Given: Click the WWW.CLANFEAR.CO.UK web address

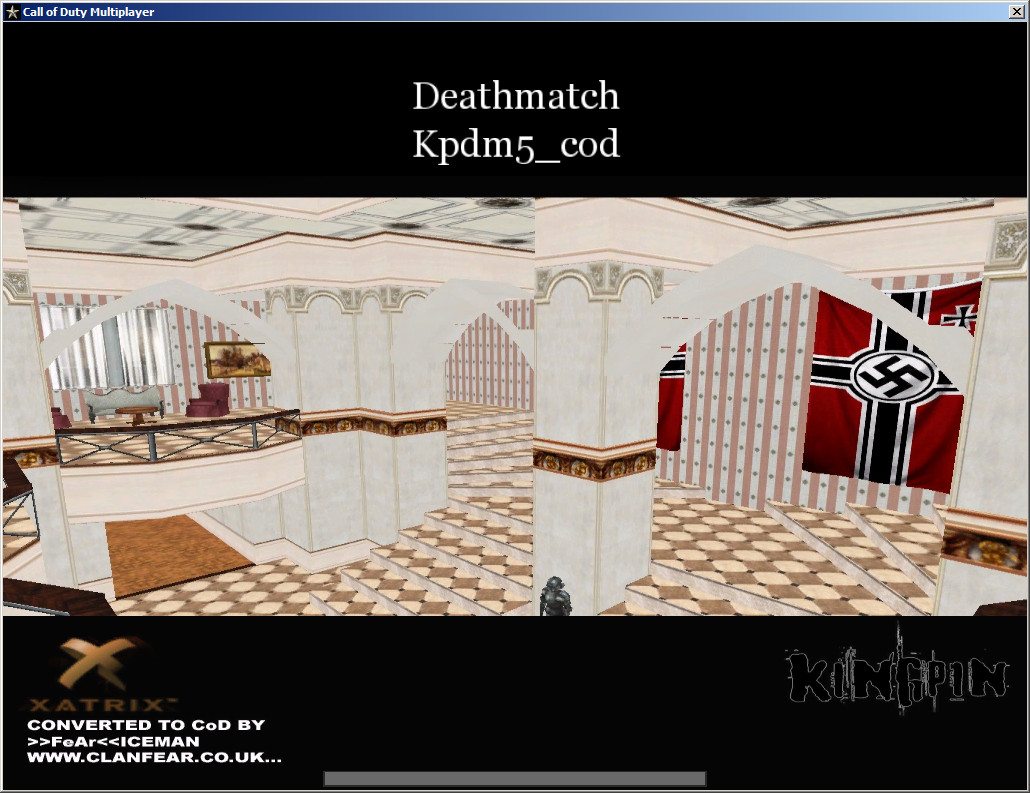Looking at the screenshot, I should pyautogui.click(x=154, y=758).
